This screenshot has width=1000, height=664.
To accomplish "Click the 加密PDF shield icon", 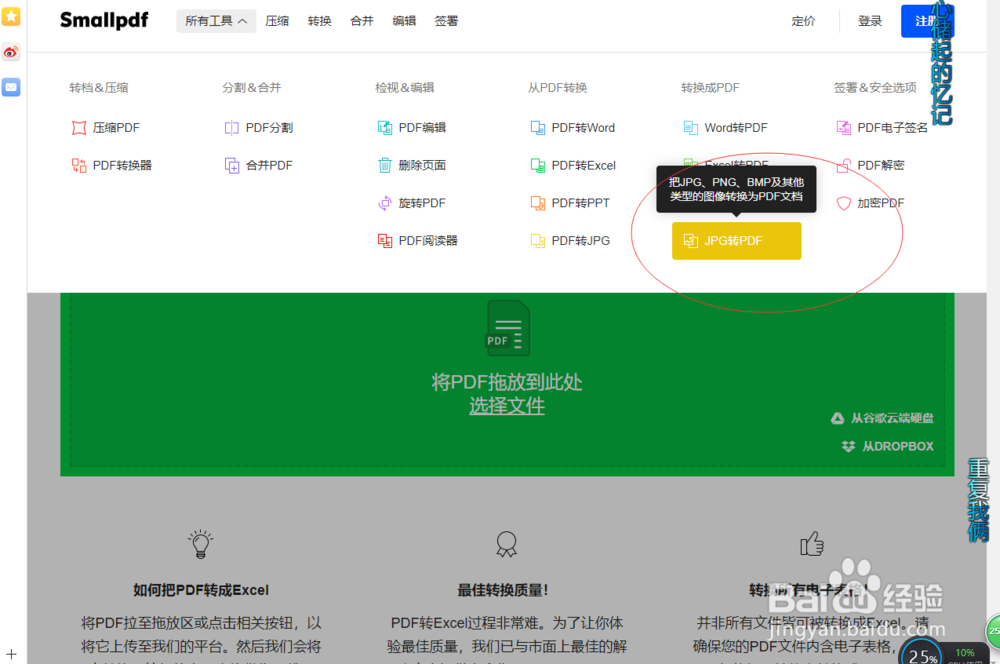I will (x=844, y=203).
